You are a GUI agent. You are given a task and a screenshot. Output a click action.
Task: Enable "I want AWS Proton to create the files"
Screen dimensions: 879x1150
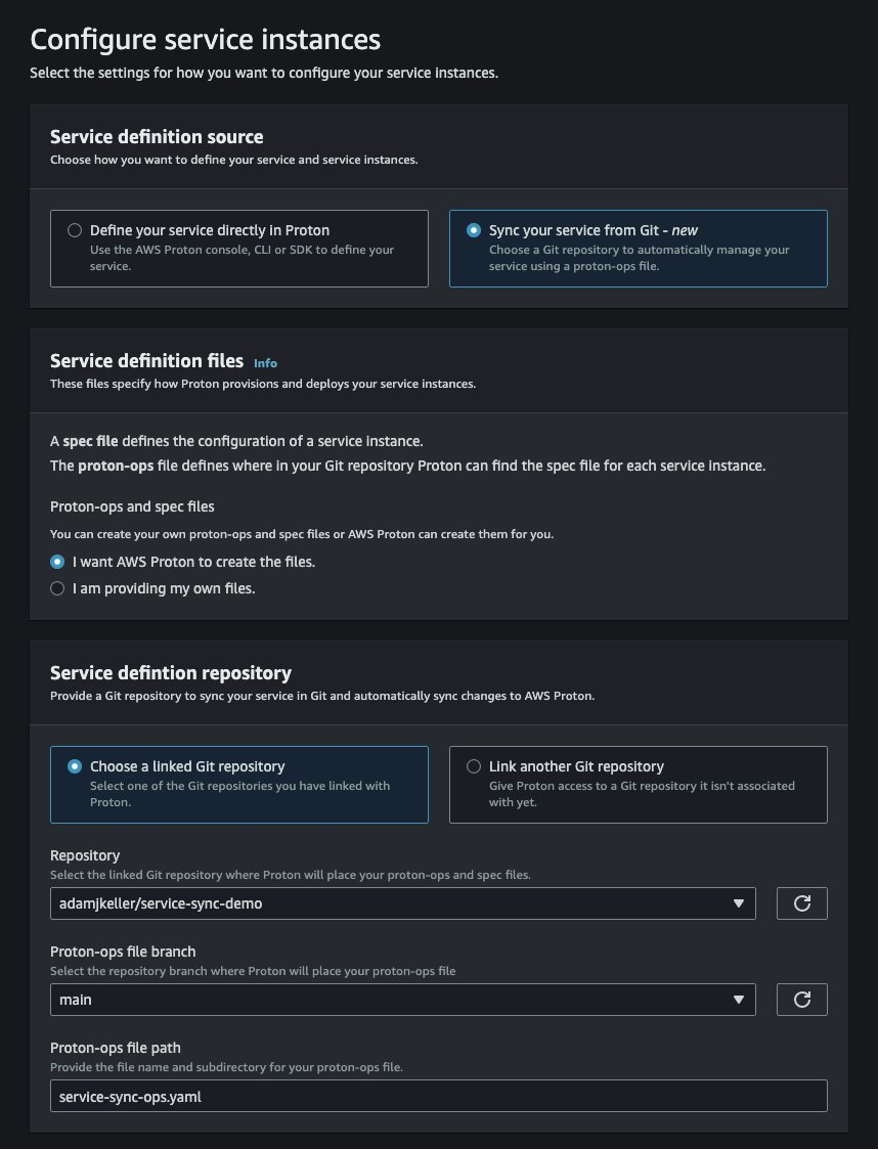coord(57,562)
